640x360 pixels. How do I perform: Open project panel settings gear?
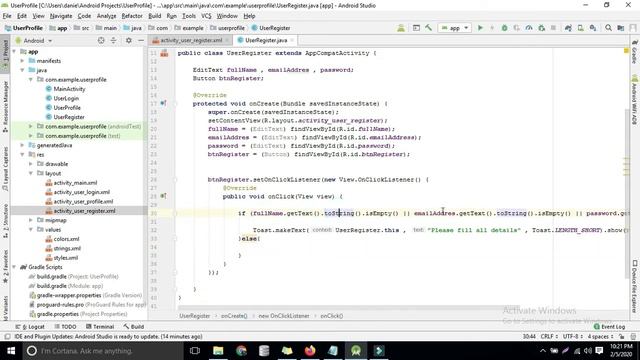point(129,40)
